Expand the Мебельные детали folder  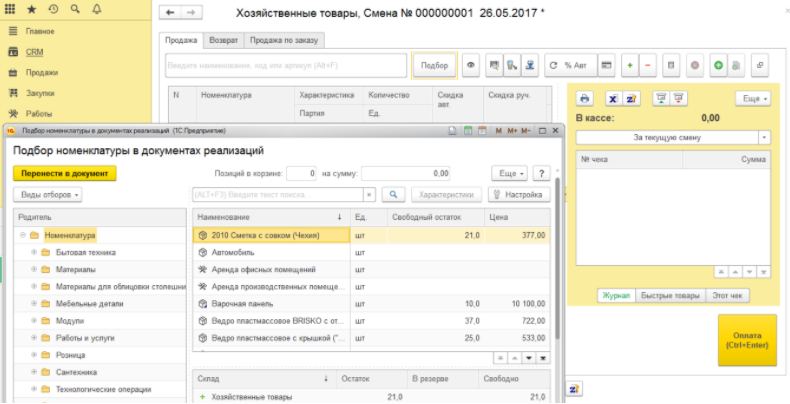point(34,303)
